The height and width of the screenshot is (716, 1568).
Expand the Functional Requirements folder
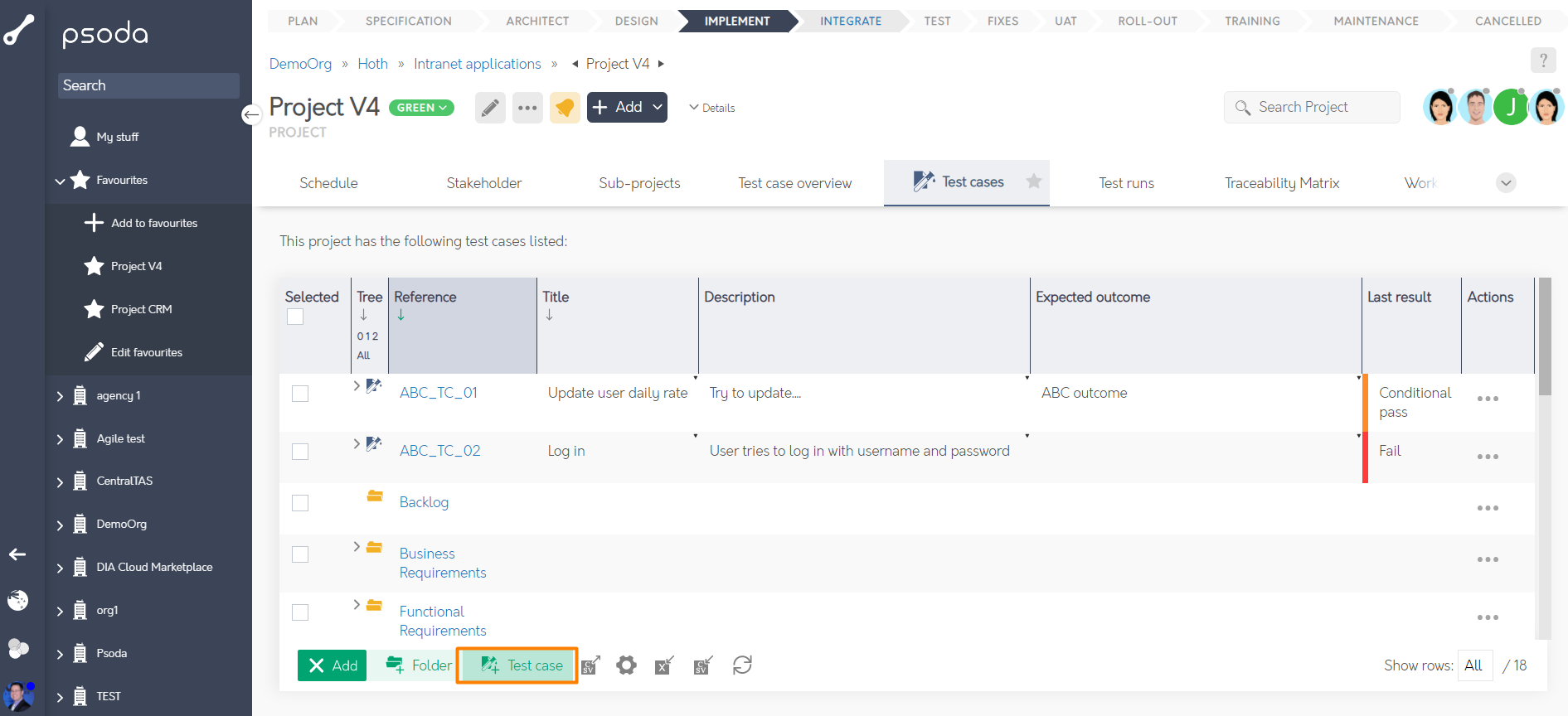click(357, 604)
